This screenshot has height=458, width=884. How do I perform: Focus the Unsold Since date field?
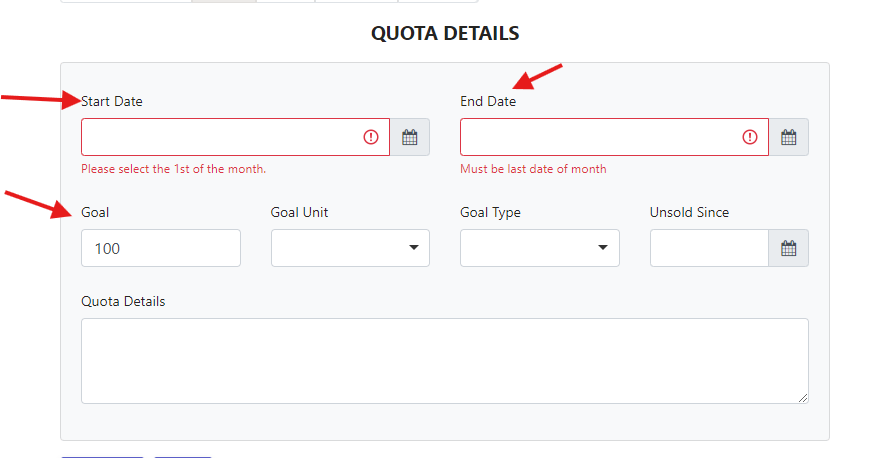708,249
